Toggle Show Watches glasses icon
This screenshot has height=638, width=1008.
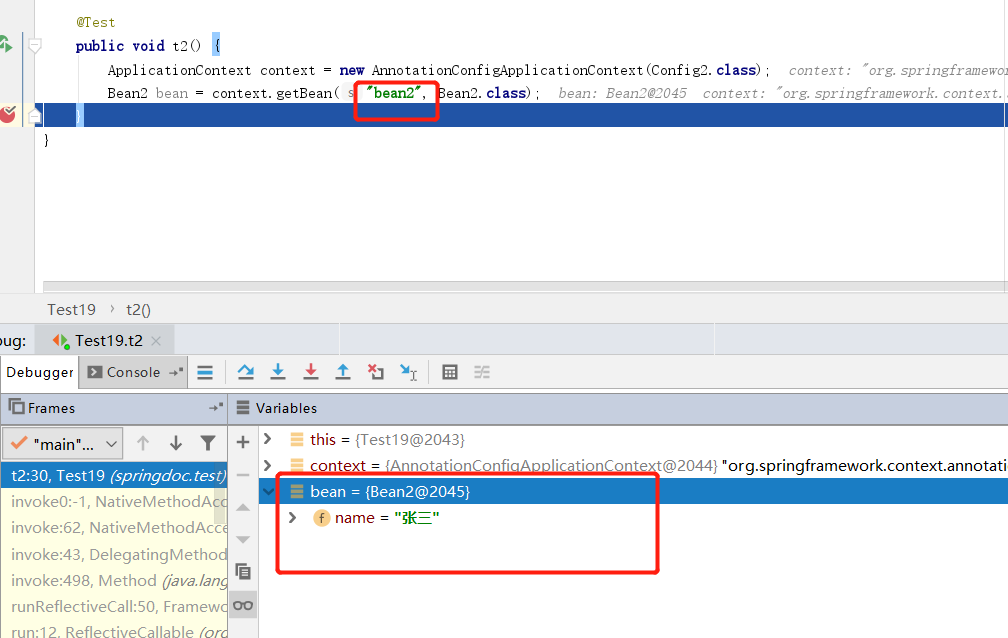[243, 605]
